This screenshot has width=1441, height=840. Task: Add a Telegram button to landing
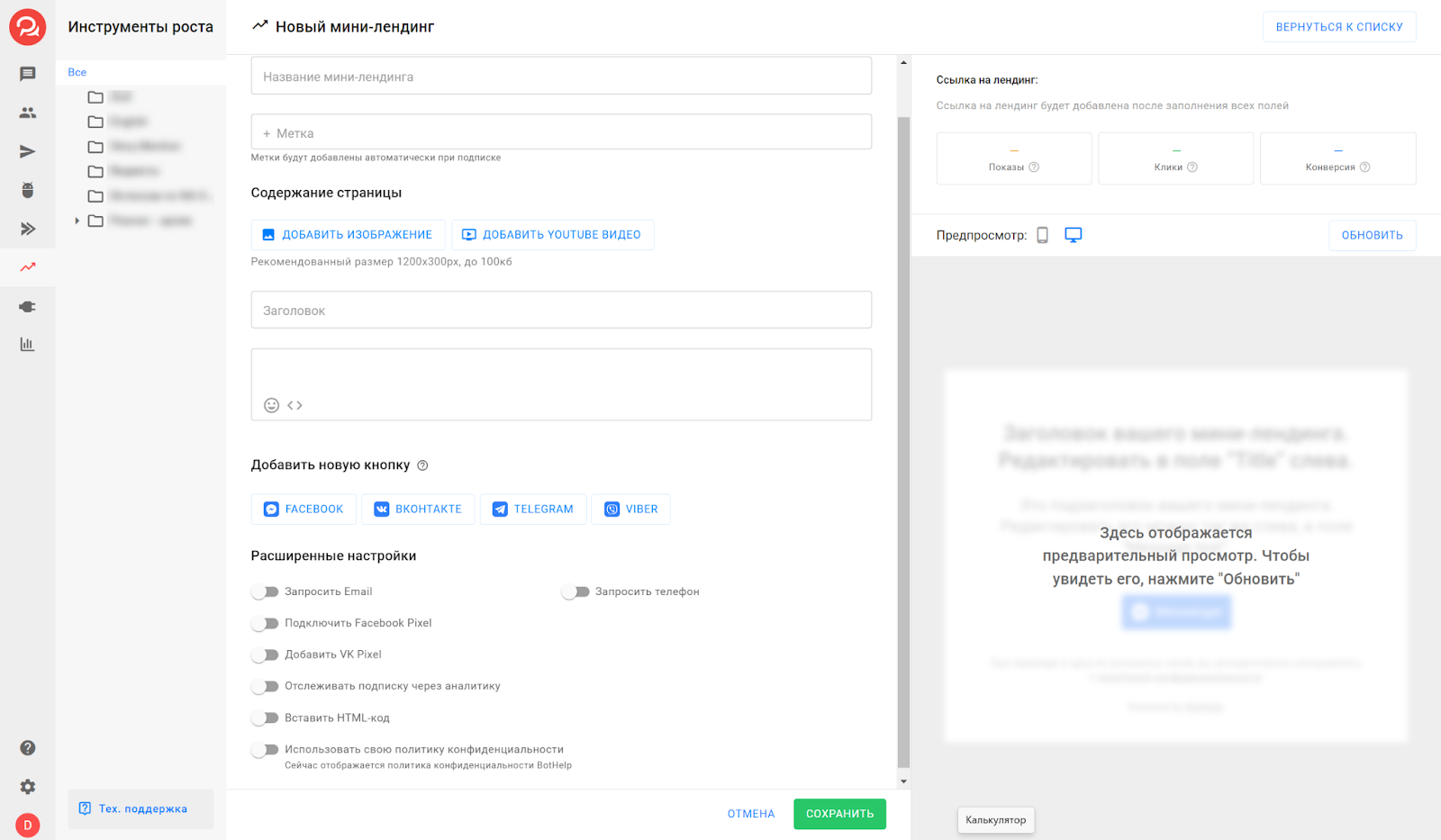coord(533,510)
